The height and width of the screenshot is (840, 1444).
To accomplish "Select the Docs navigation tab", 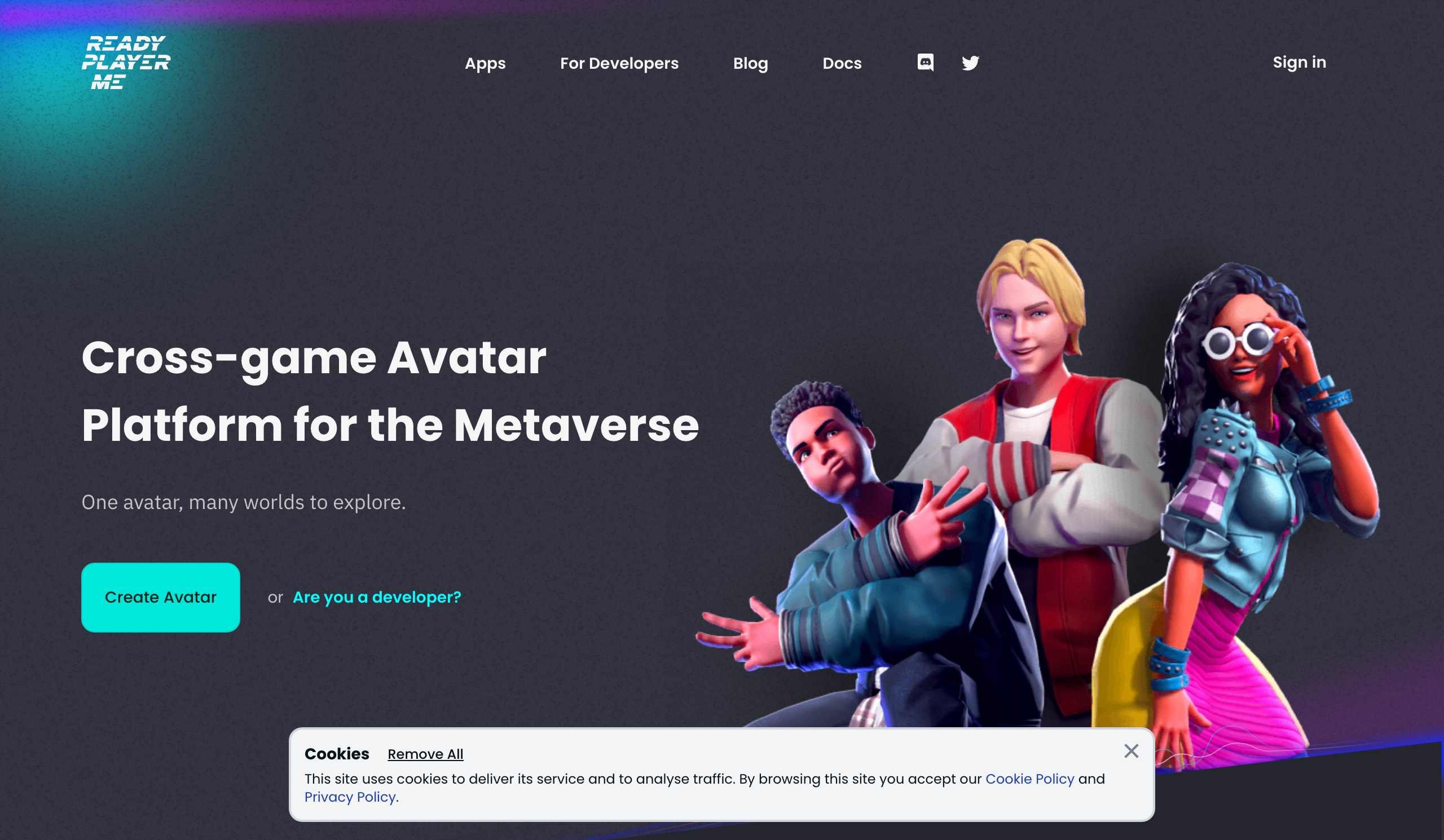I will click(x=842, y=62).
